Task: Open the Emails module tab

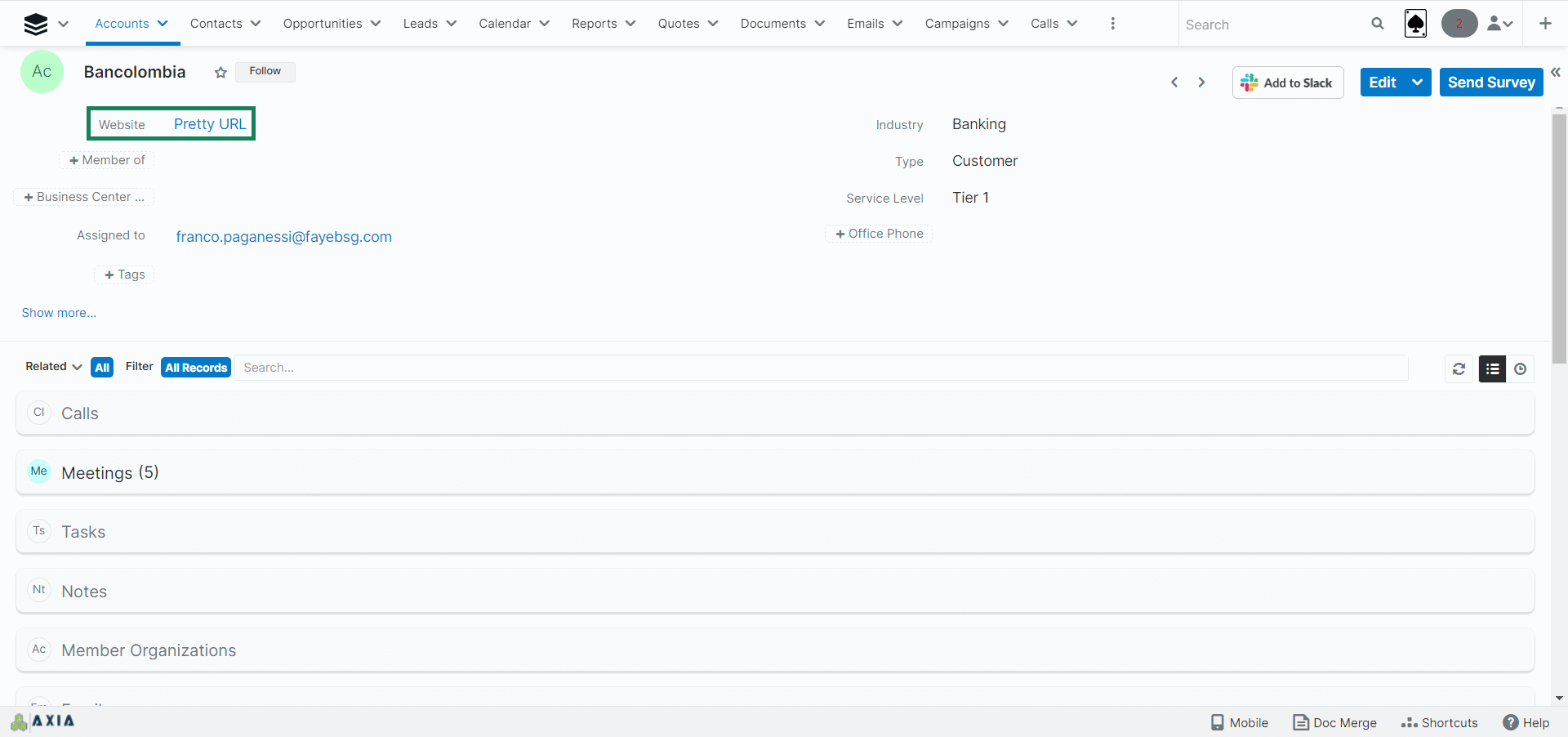Action: tap(866, 24)
